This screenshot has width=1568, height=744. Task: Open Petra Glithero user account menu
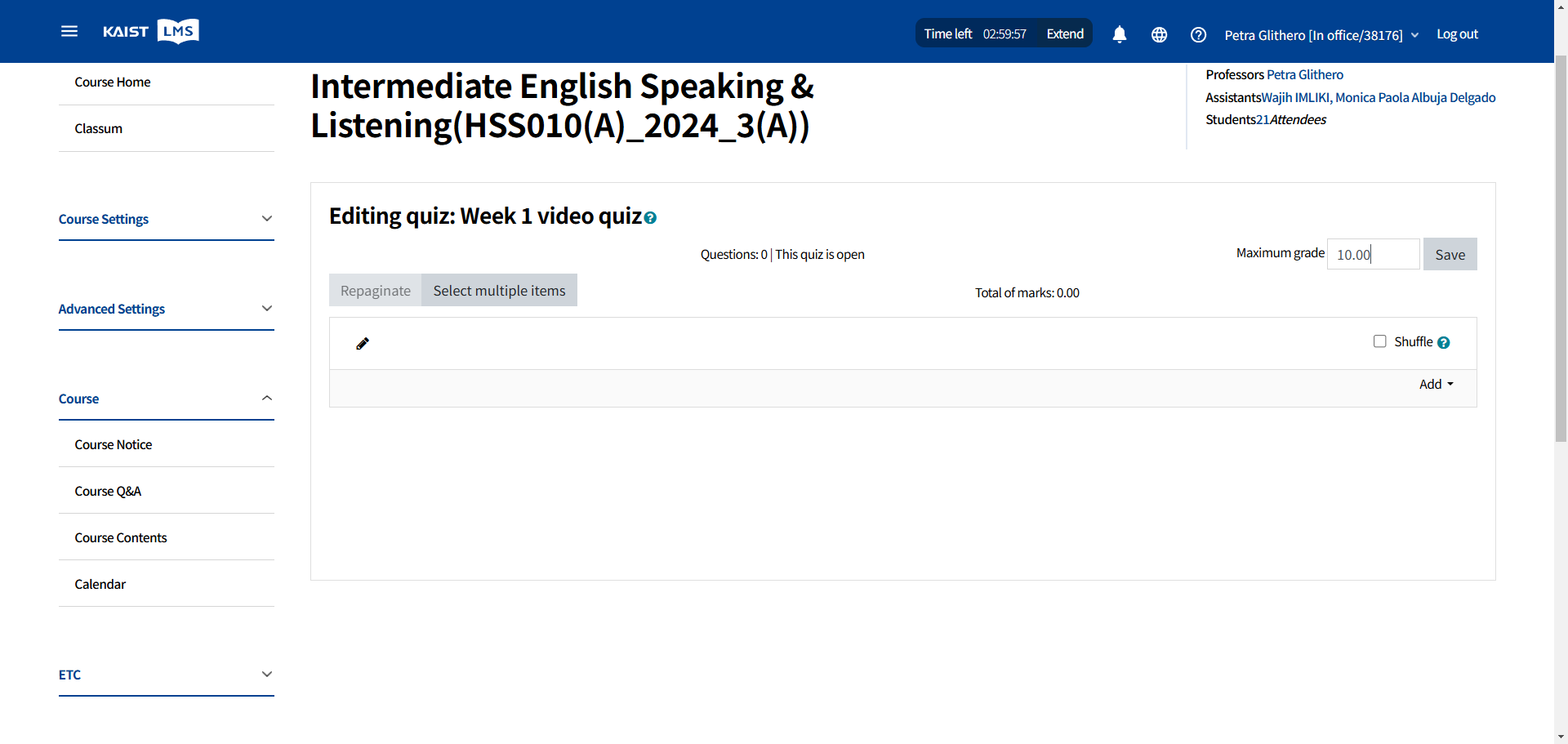pyautogui.click(x=1321, y=35)
